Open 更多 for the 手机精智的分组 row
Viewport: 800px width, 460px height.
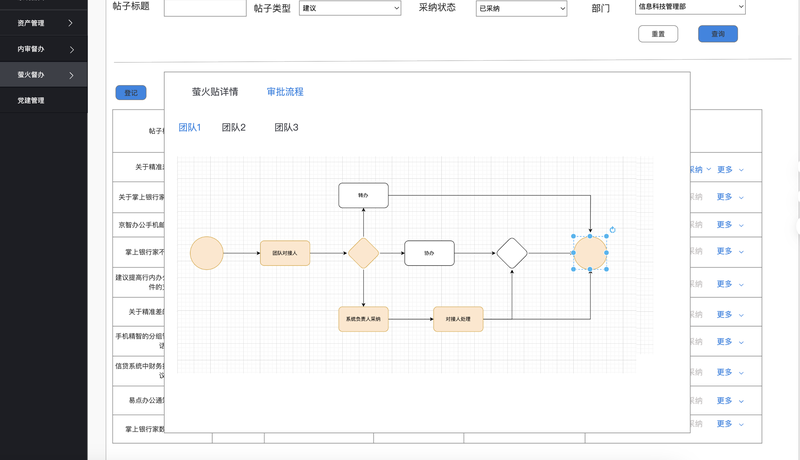tap(730, 342)
